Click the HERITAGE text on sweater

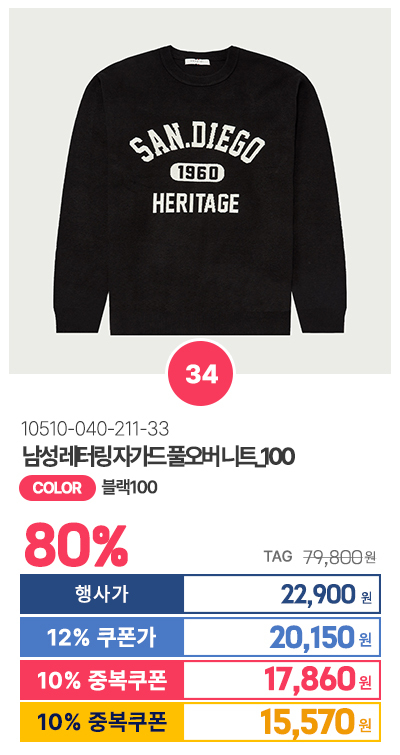[195, 203]
